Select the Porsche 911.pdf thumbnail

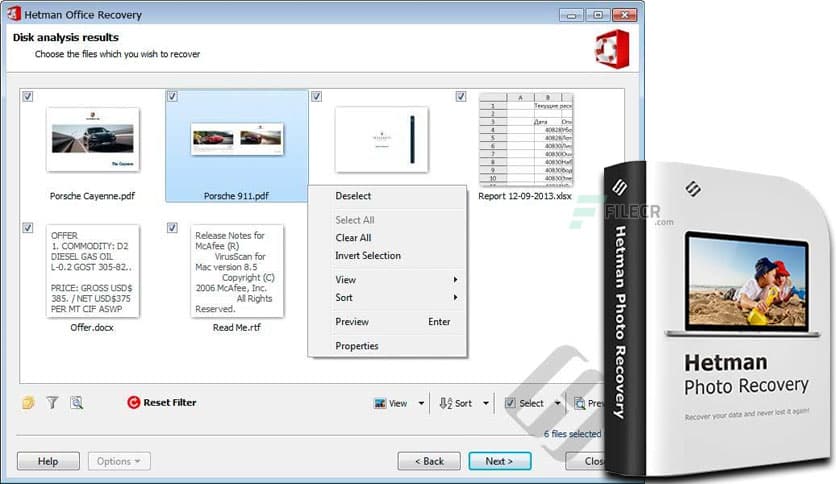237,139
